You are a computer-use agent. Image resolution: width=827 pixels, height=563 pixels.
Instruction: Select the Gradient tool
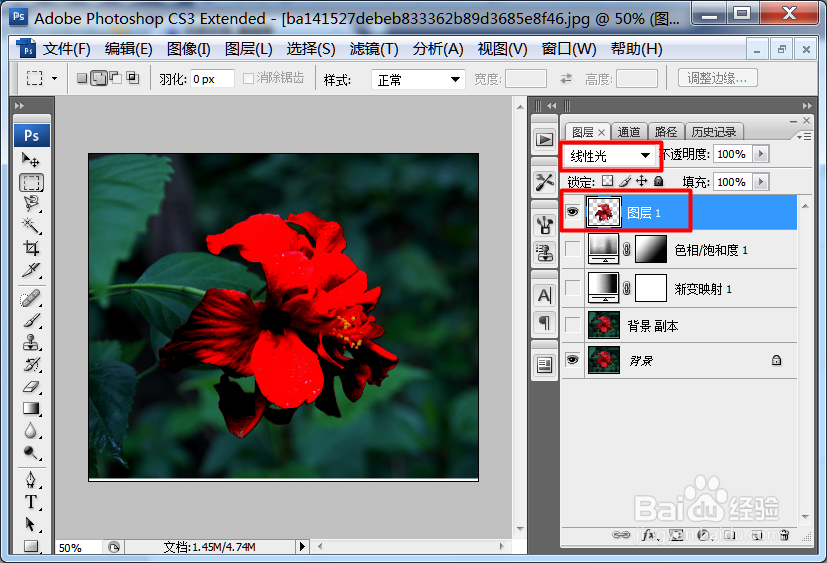31,408
